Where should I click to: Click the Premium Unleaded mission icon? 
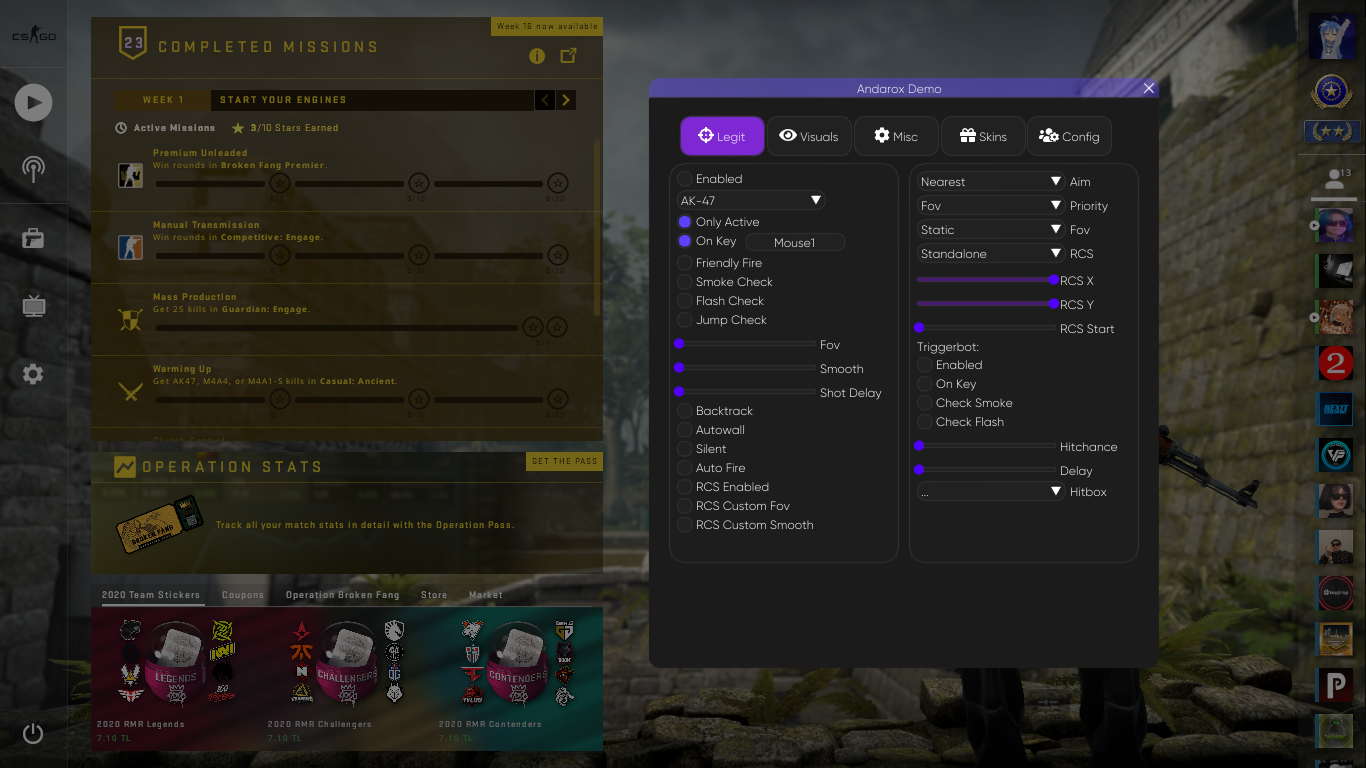(x=130, y=176)
